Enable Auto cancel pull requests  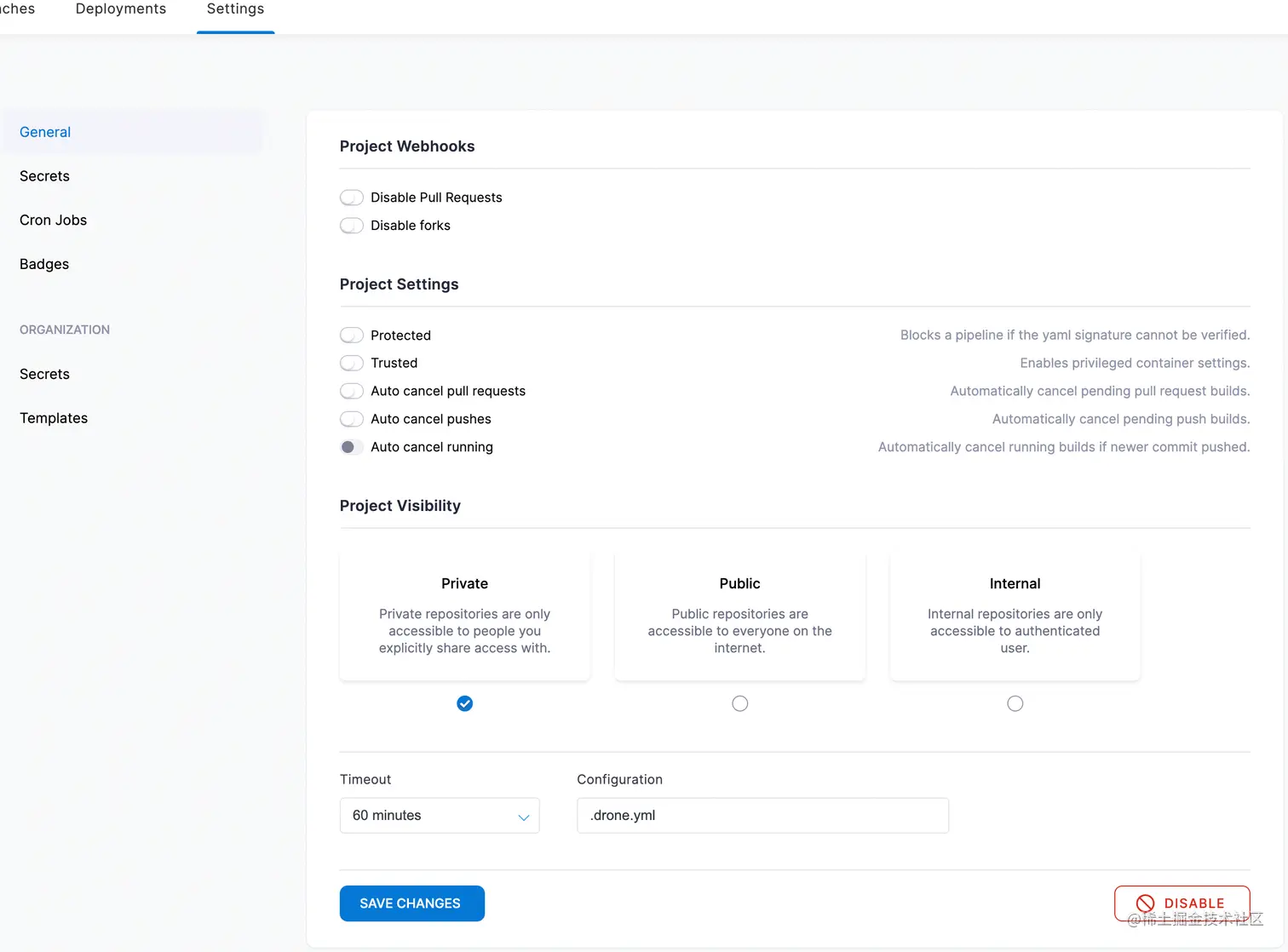coord(352,391)
